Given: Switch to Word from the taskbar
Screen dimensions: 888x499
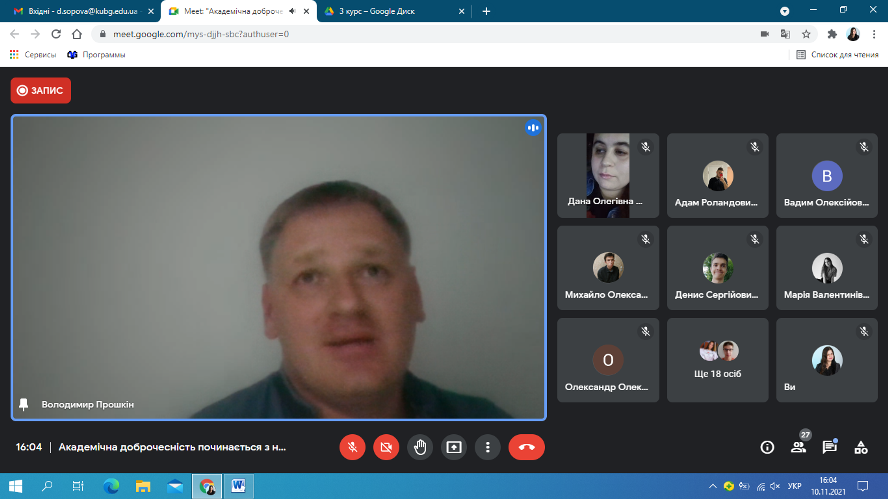Looking at the screenshot, I should 238,486.
